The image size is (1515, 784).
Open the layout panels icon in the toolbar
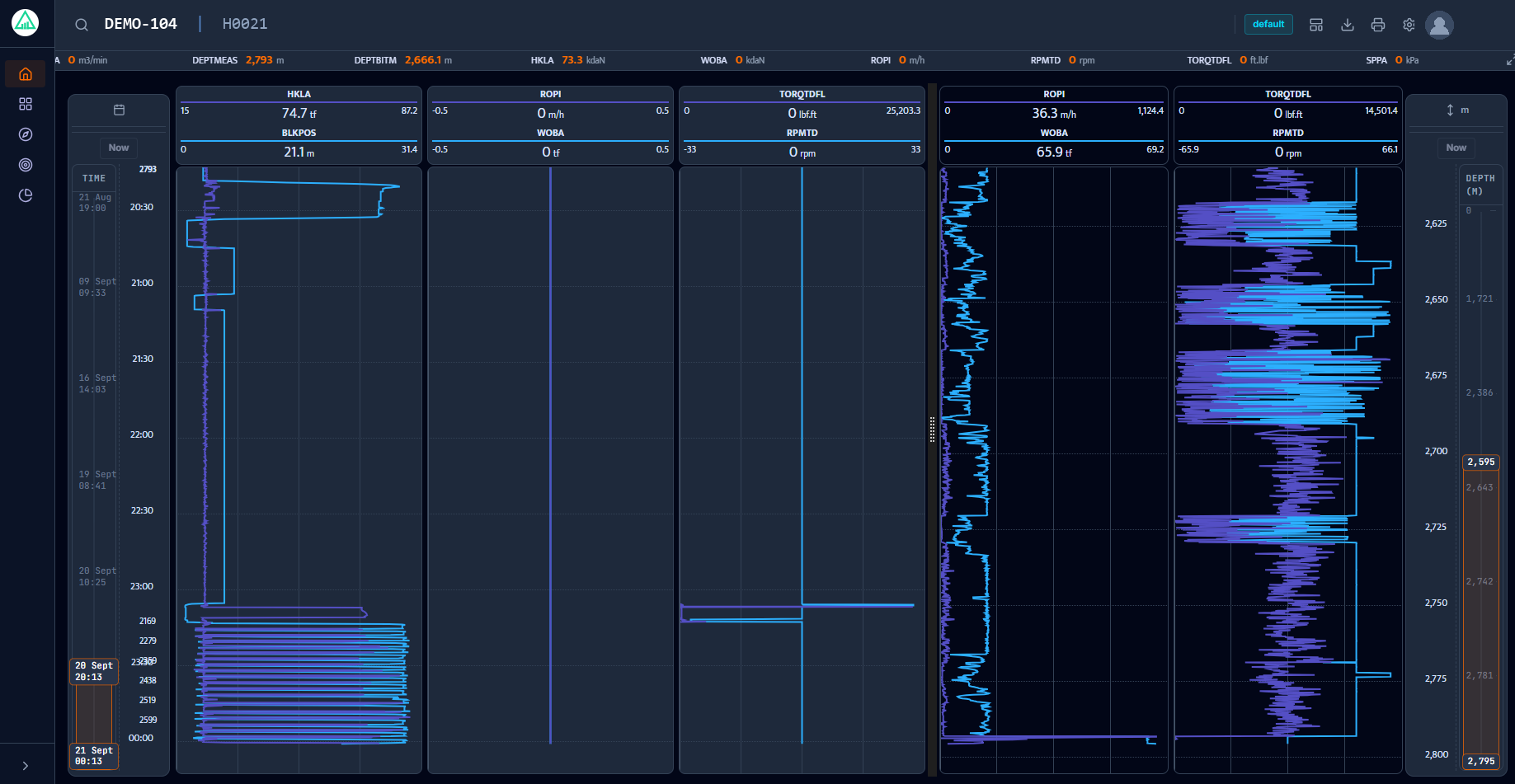pos(1316,25)
